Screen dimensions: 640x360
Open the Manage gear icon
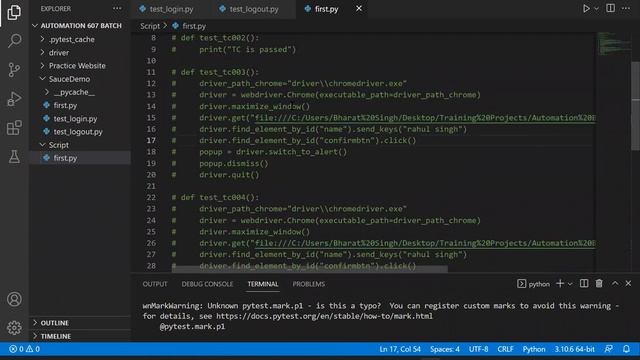(x=14, y=328)
